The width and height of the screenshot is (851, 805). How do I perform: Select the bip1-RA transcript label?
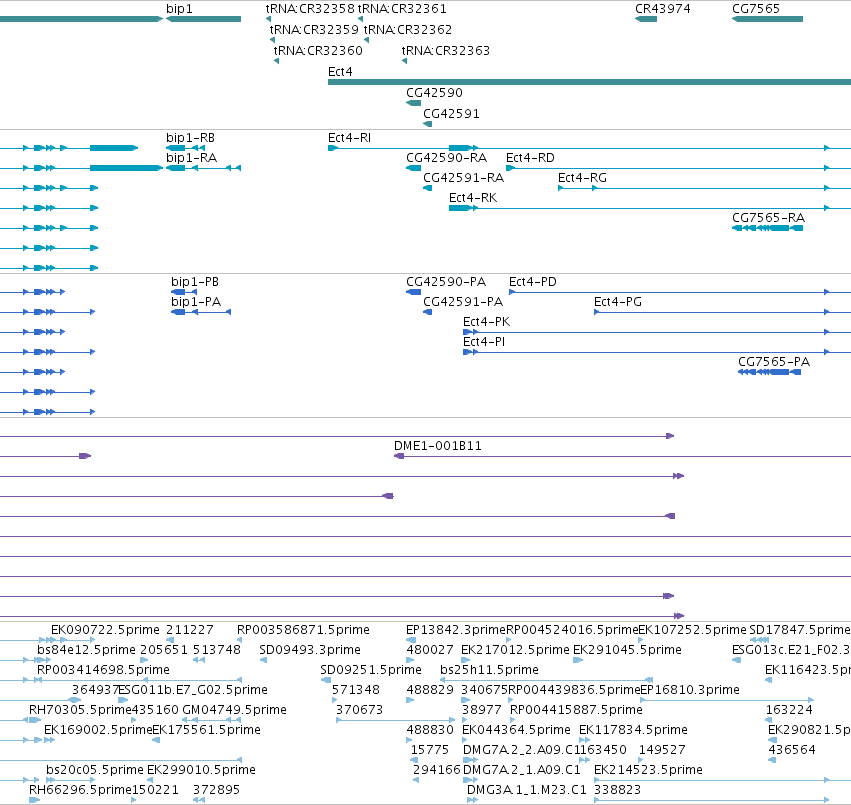click(x=192, y=158)
